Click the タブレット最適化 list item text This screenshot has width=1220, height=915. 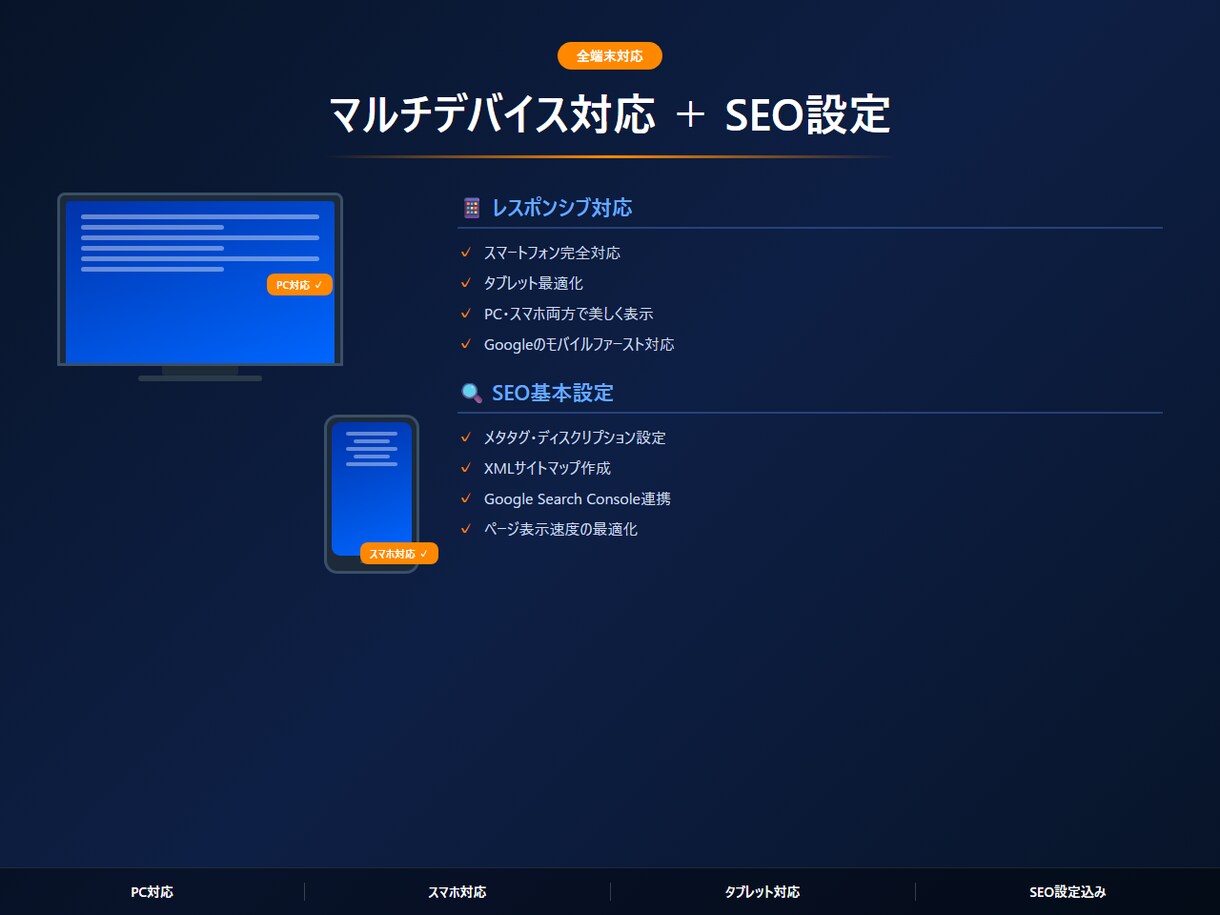pyautogui.click(x=533, y=283)
